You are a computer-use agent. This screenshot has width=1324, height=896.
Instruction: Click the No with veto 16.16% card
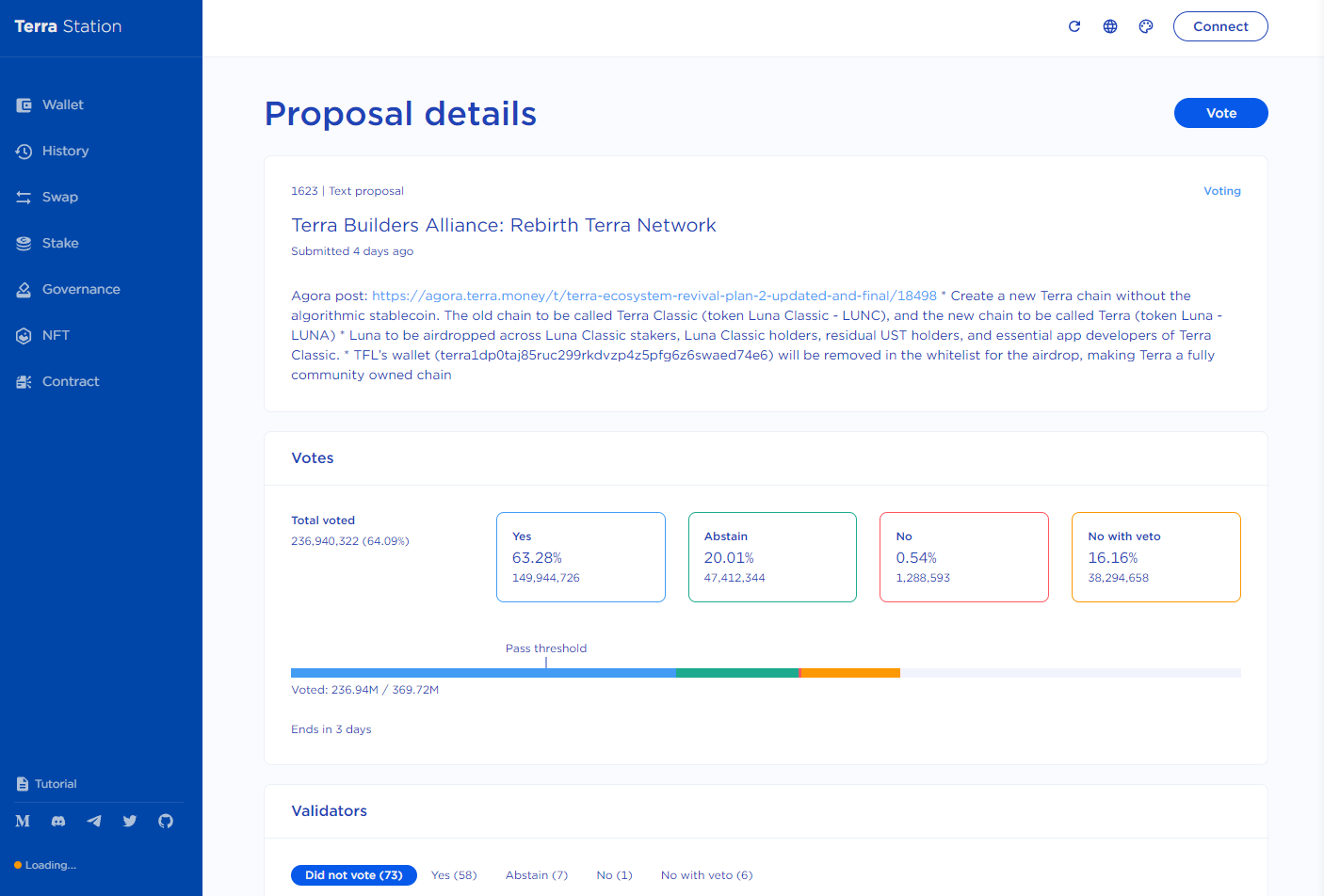click(1156, 557)
